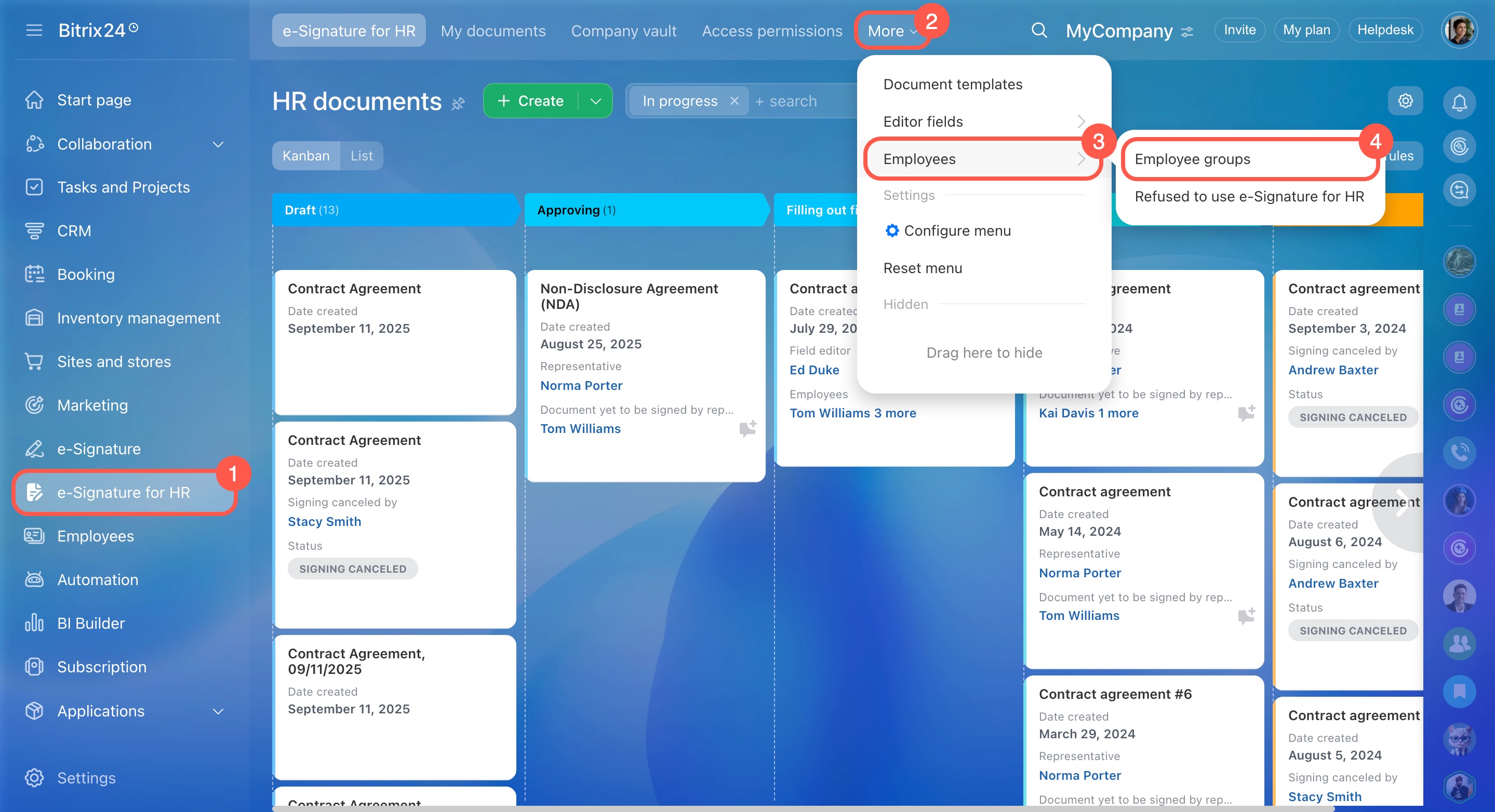Select Refused to use e-Signature for HR
Image resolution: width=1495 pixels, height=812 pixels.
tap(1249, 196)
